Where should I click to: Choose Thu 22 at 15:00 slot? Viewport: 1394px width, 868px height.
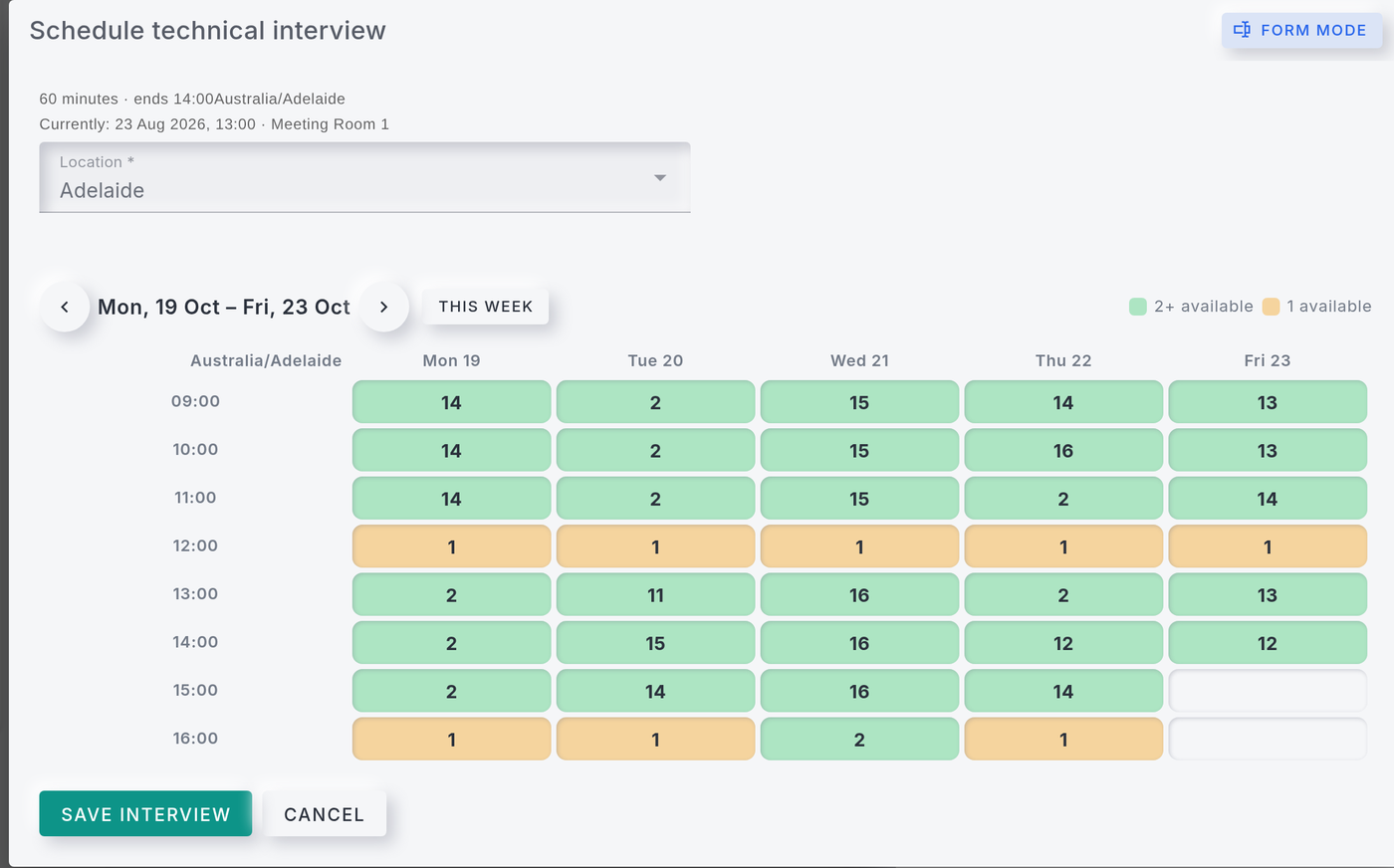[x=1063, y=691]
